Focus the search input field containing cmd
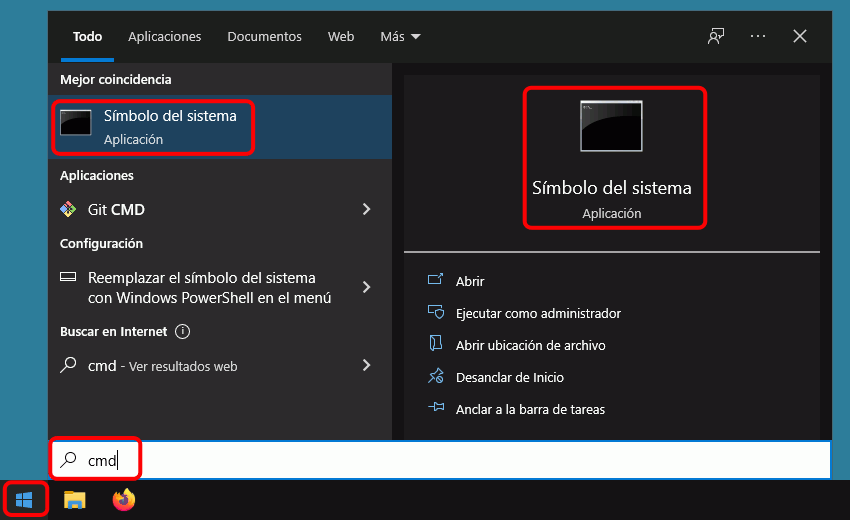The image size is (850, 520). (440, 460)
